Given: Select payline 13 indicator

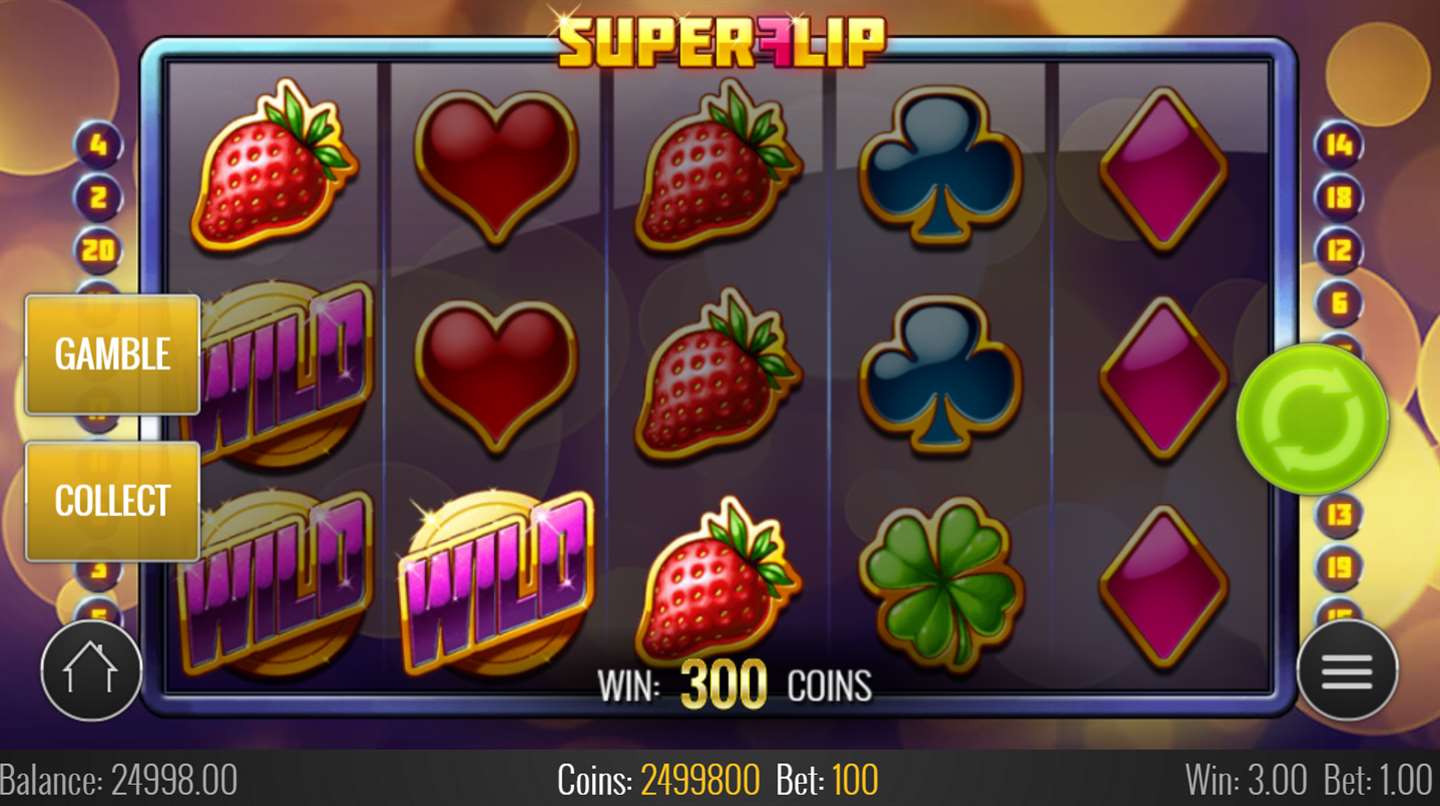Looking at the screenshot, I should click(x=1338, y=516).
